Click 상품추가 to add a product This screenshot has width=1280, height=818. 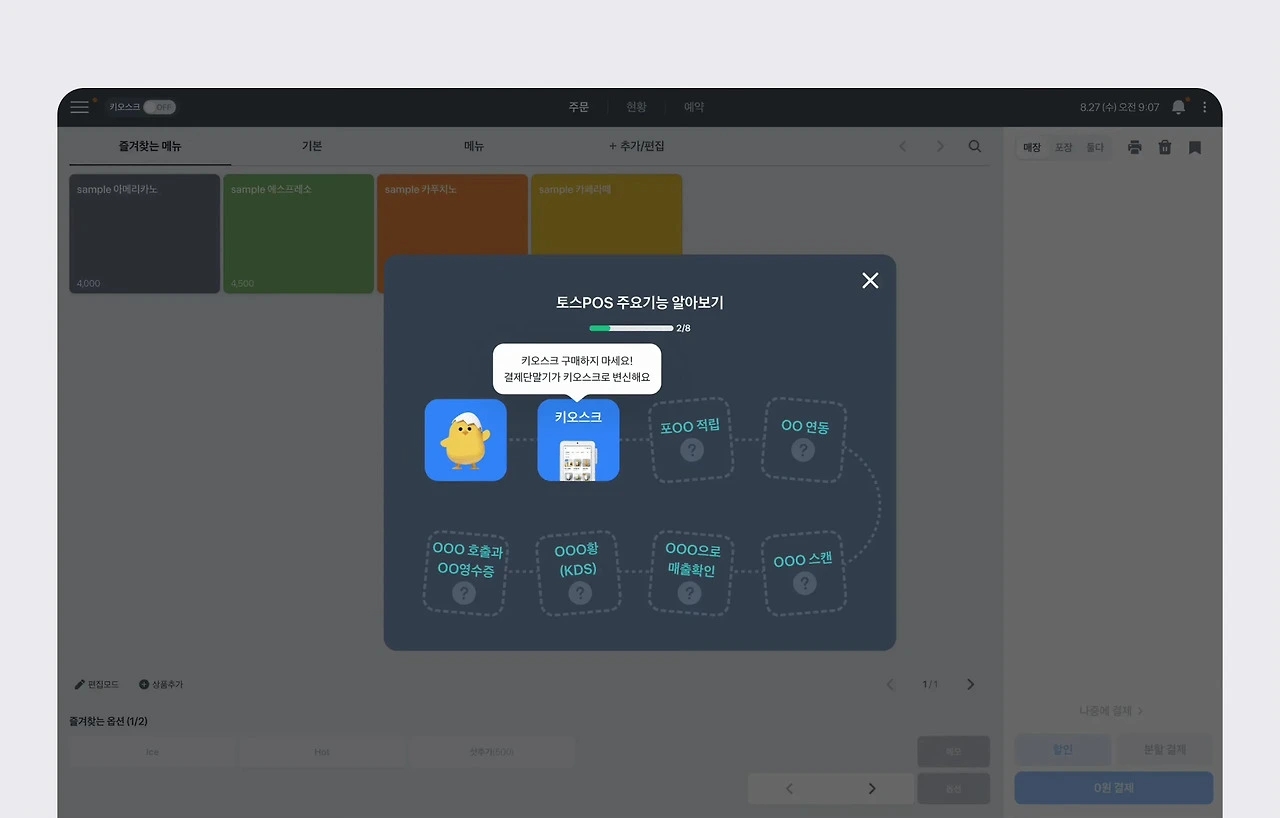point(160,685)
